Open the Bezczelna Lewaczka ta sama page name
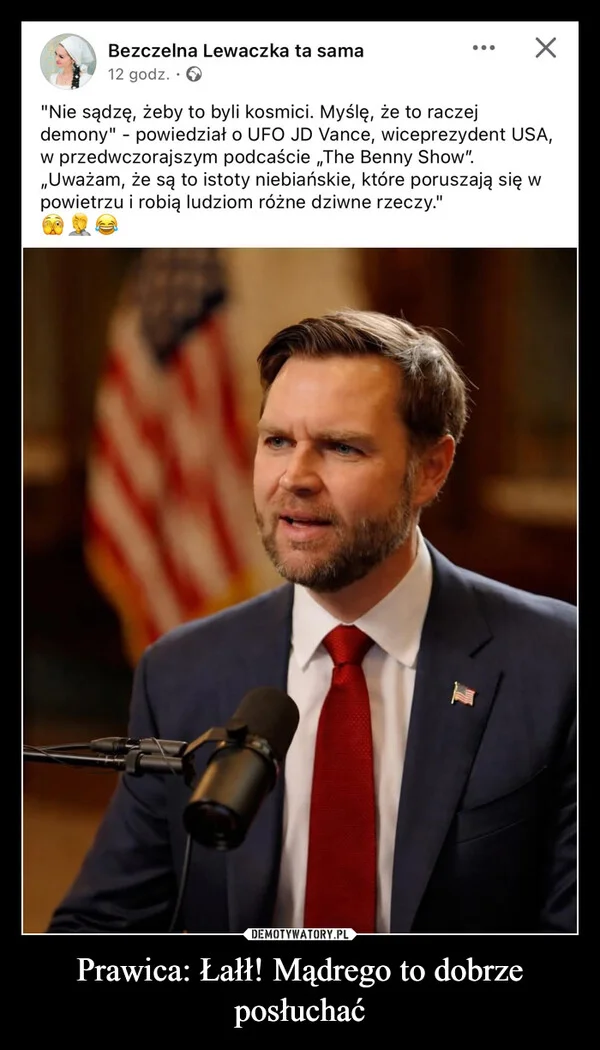The image size is (600, 1050). point(236,50)
